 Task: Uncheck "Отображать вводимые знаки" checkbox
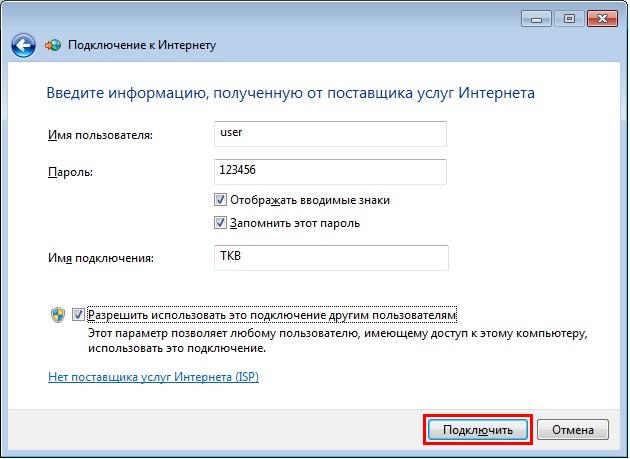pyautogui.click(x=220, y=200)
